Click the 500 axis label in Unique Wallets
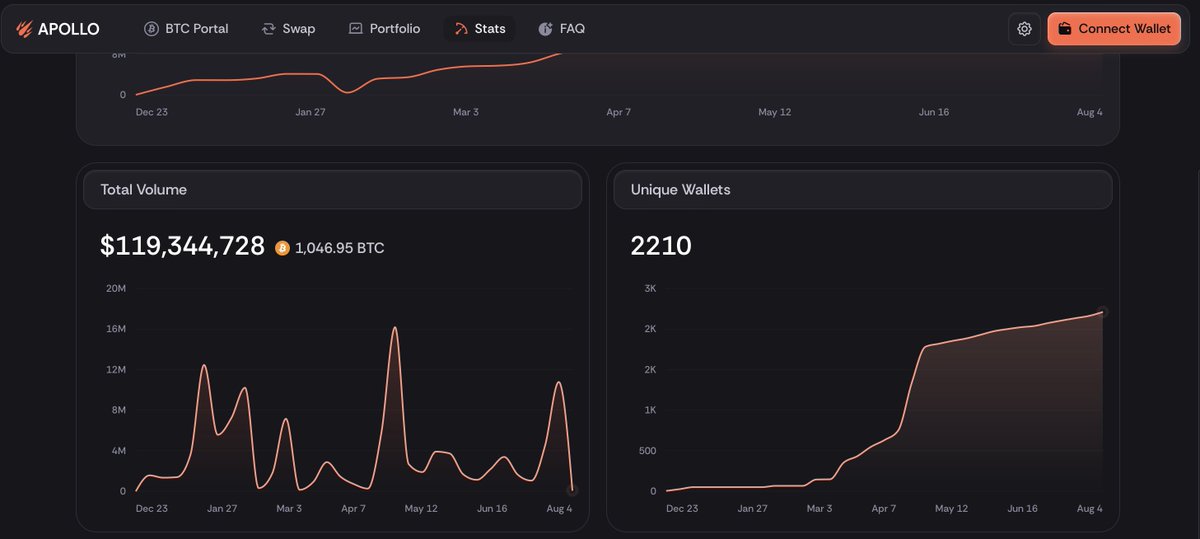The image size is (1200, 539). click(646, 451)
